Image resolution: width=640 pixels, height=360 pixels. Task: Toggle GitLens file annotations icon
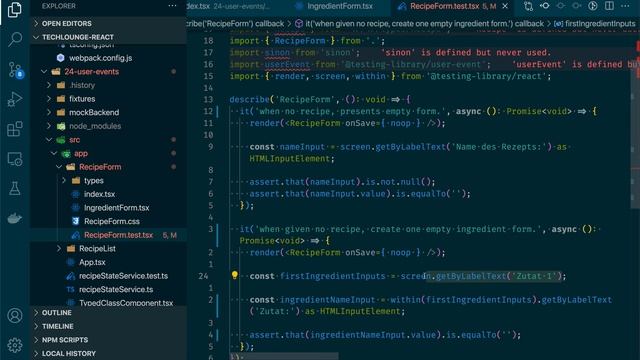tap(593, 6)
